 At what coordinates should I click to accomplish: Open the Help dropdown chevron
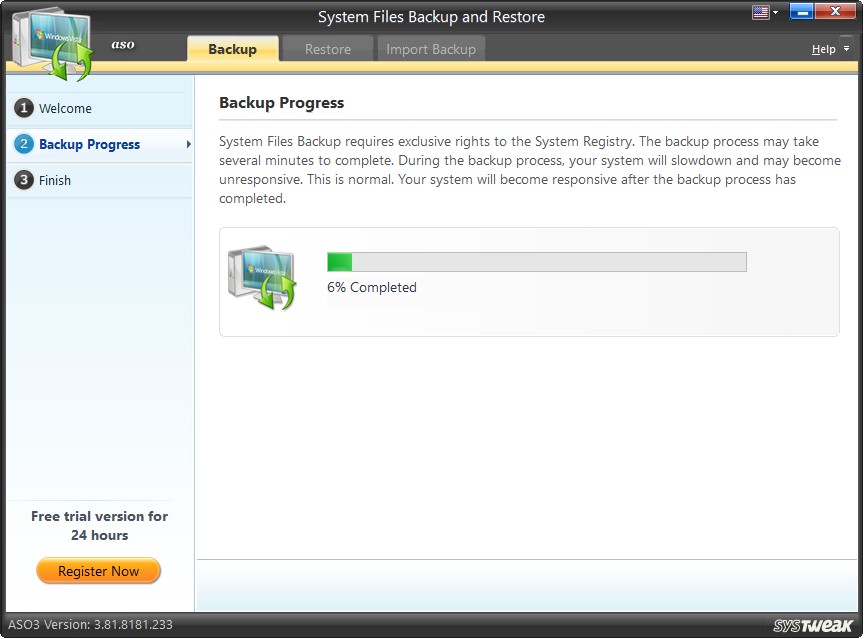point(845,48)
